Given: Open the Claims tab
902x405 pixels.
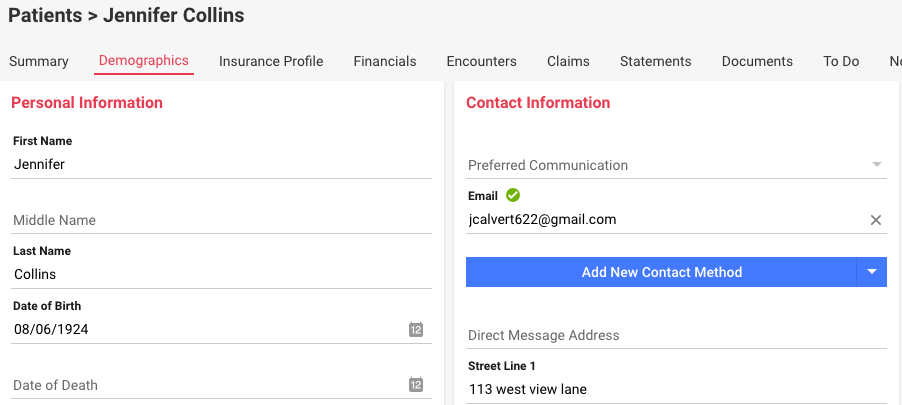Looking at the screenshot, I should pos(568,61).
